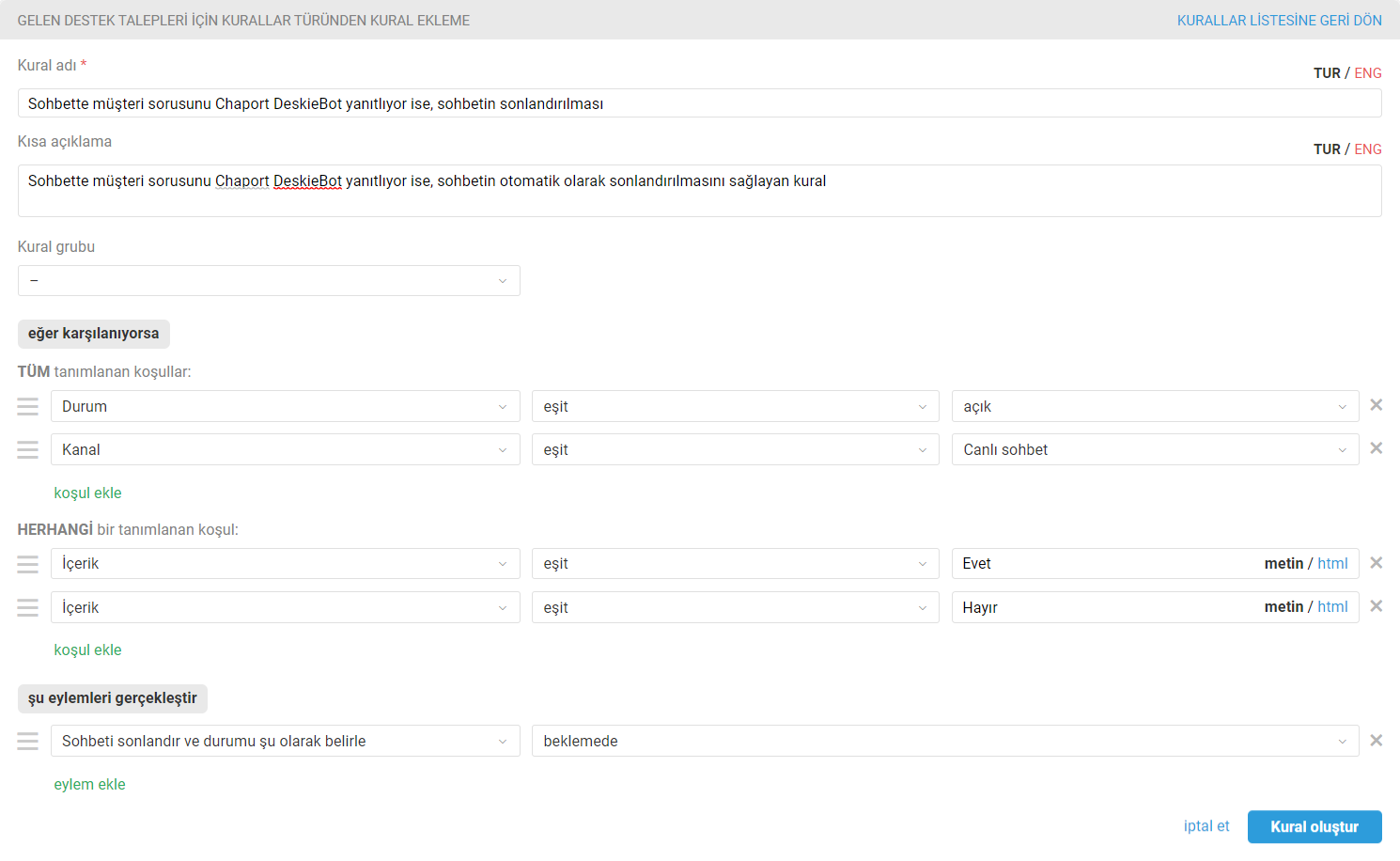Click the Kısa açıklama text area

699,191
